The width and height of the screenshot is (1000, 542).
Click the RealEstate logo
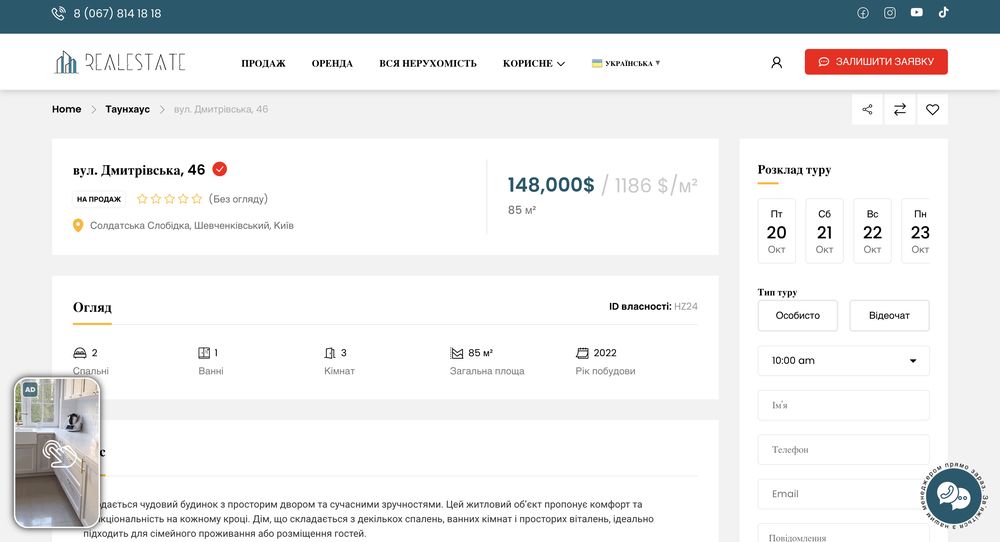pyautogui.click(x=119, y=62)
